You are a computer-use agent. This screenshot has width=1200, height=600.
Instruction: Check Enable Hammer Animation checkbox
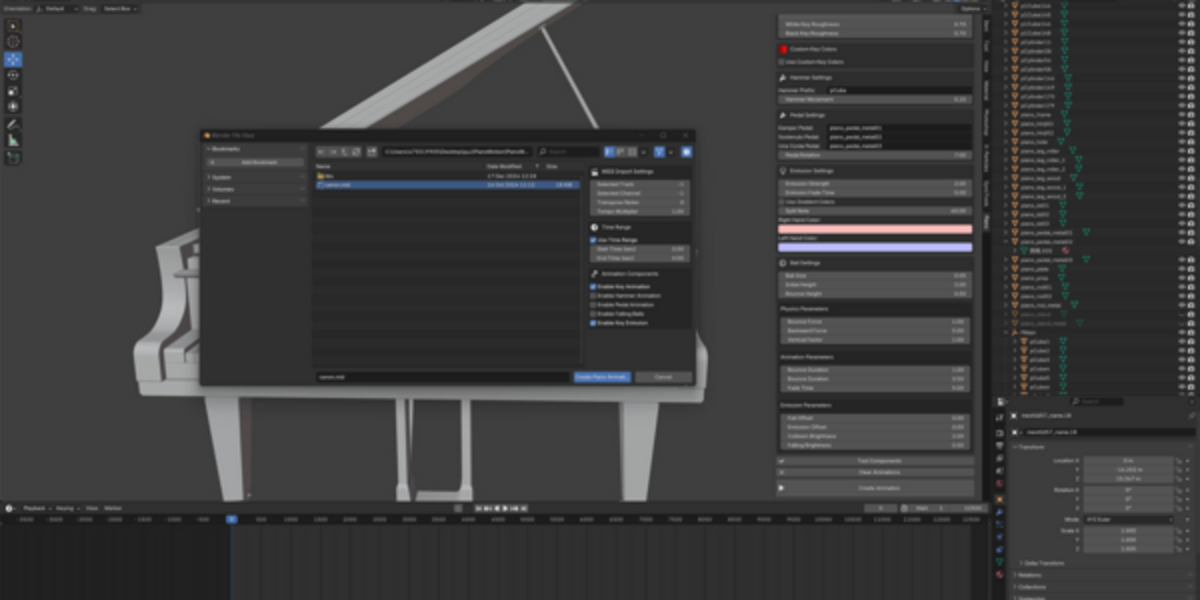(x=593, y=296)
